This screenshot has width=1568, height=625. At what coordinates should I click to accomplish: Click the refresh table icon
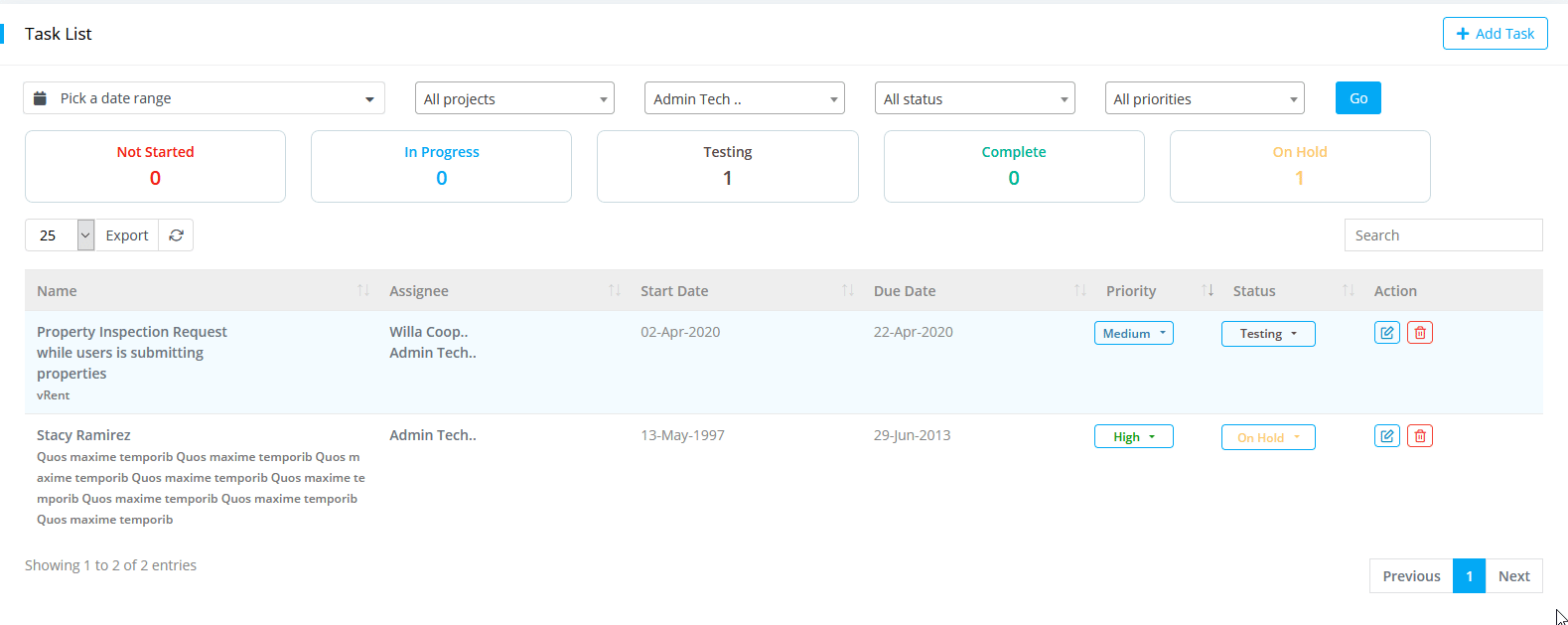(176, 235)
